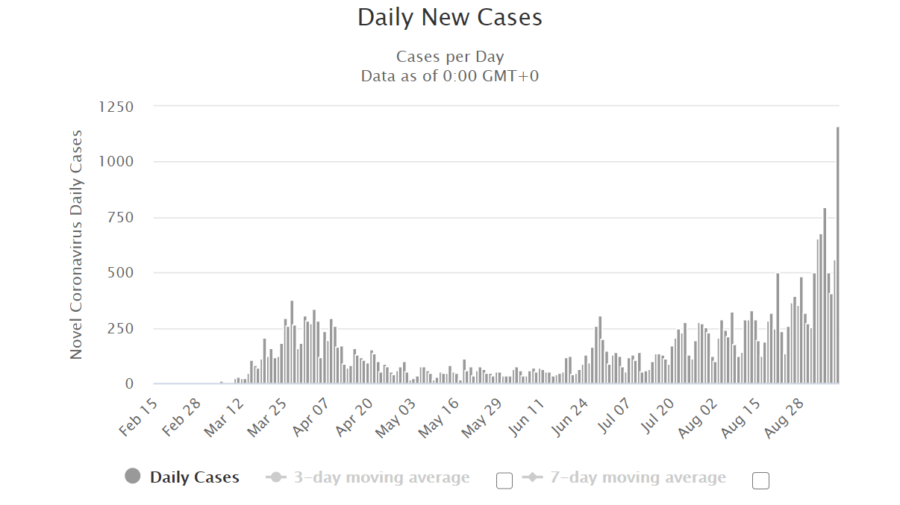Toggle the Daily Cases legend label
Screen dimensions: 900x505
coord(194,477)
